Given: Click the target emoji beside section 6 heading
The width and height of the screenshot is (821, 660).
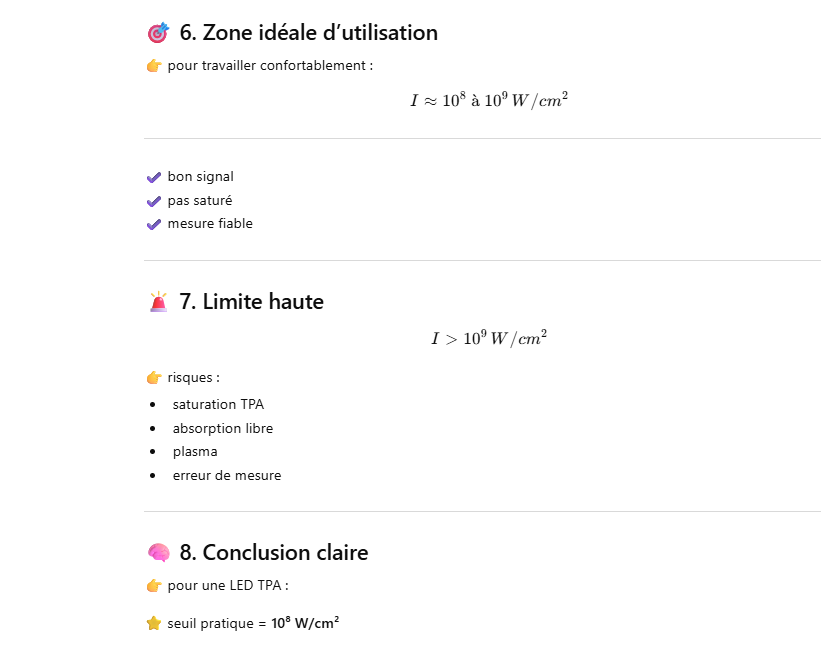Looking at the screenshot, I should coord(158,33).
